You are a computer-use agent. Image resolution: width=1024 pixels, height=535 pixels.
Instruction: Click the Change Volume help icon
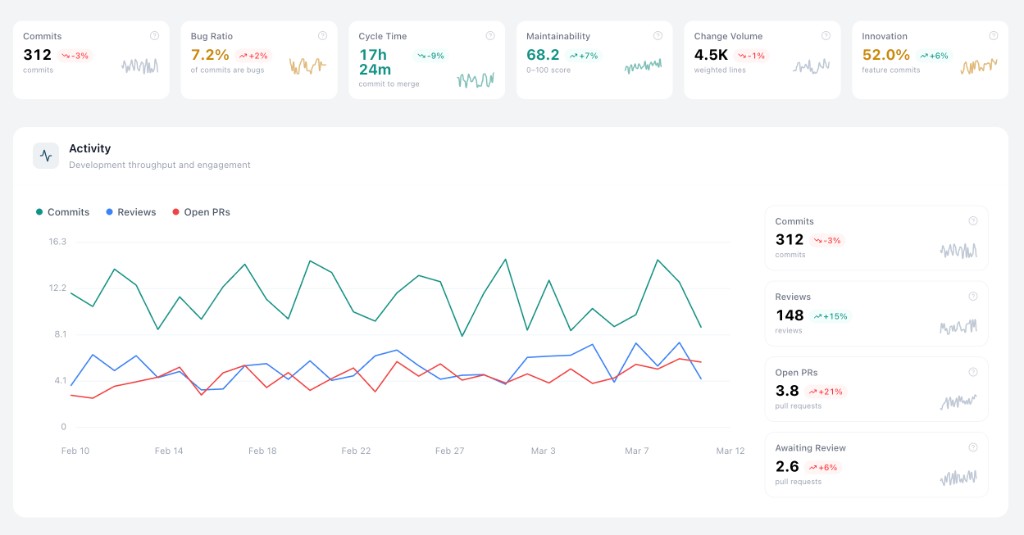[x=826, y=36]
